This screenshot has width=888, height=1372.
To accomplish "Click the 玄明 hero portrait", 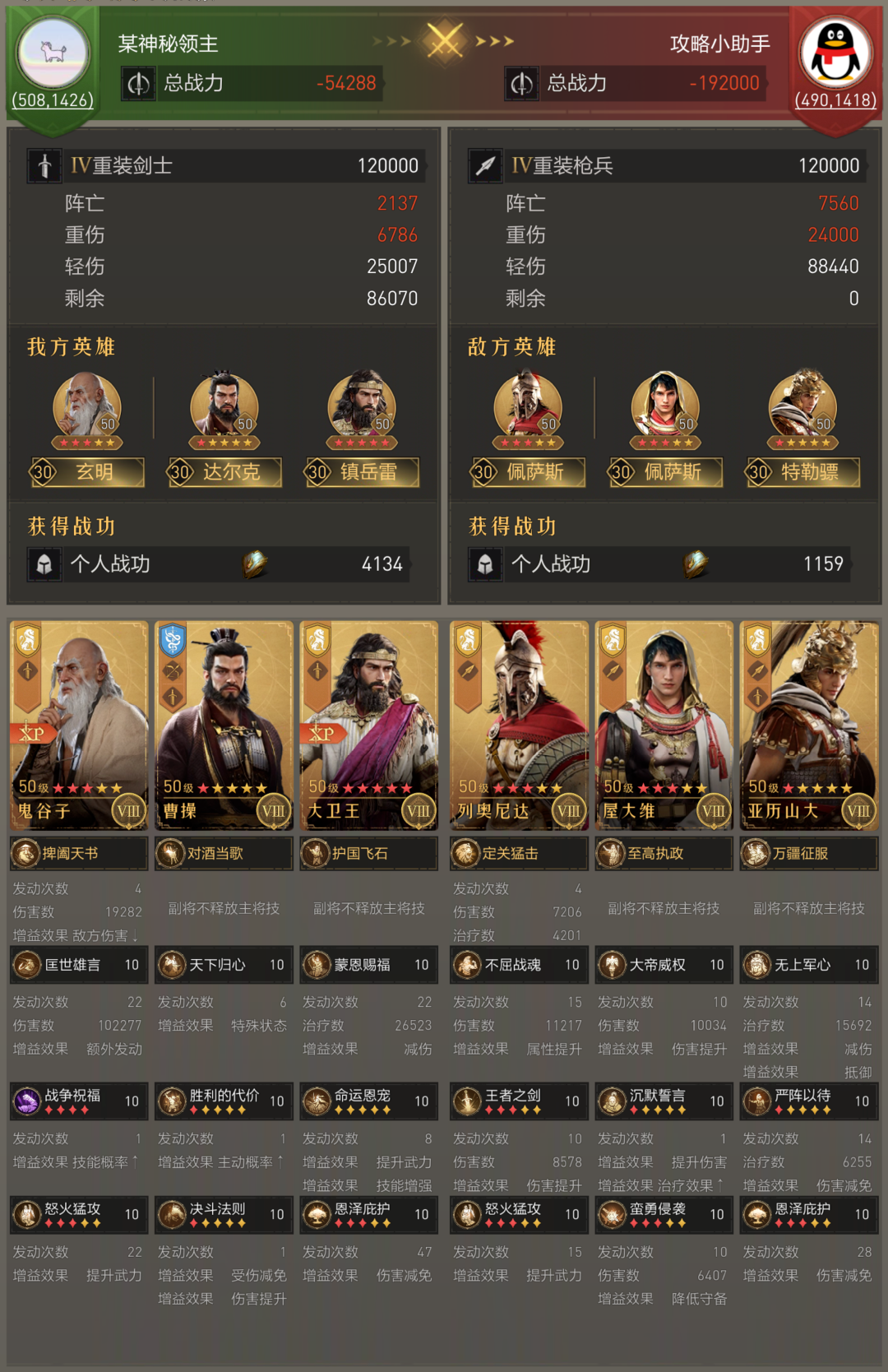I will click(x=87, y=409).
